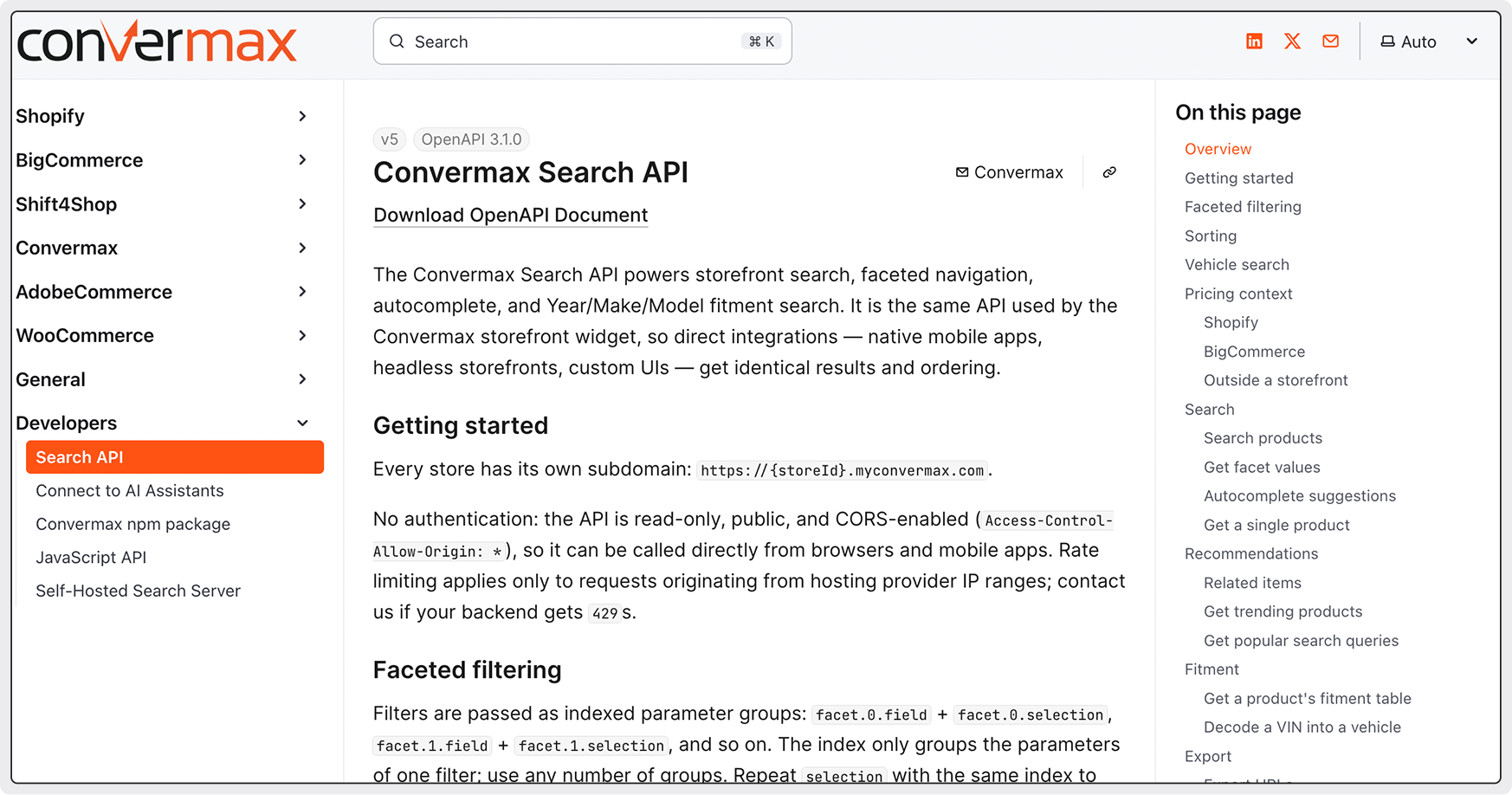Expand the WooCommerce sidebar section
This screenshot has width=1512, height=795.
(163, 335)
